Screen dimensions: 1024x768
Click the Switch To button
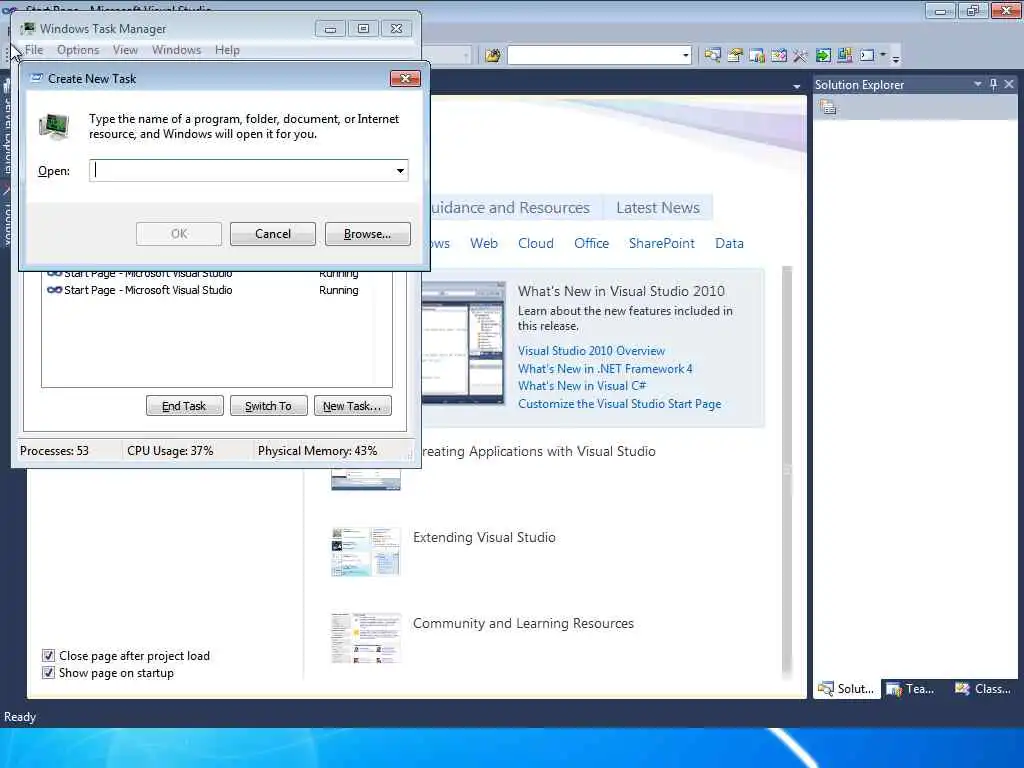coord(268,406)
